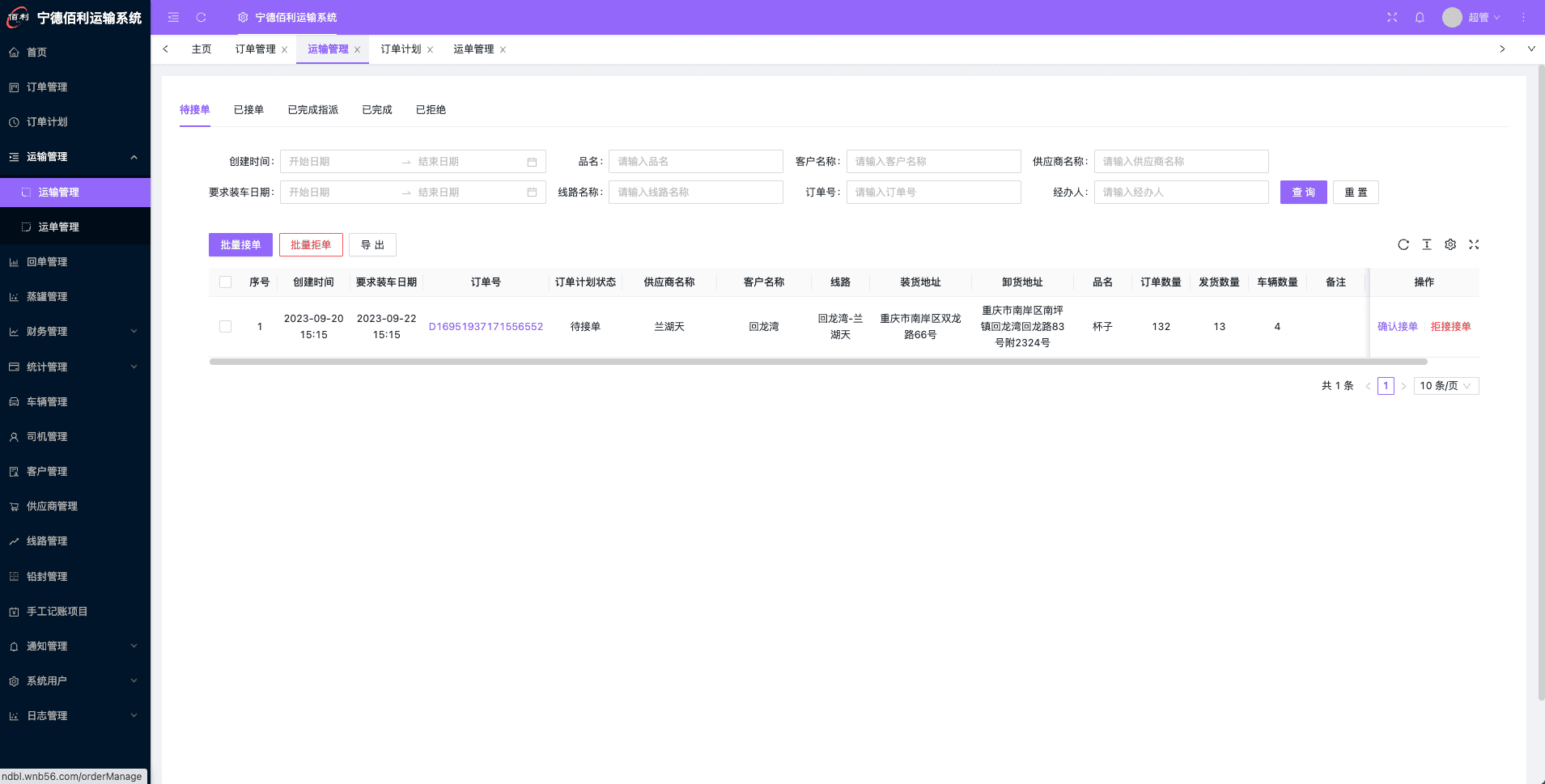The height and width of the screenshot is (784, 1545).
Task: Collapse the sidebar menu icon
Action: pyautogui.click(x=173, y=17)
